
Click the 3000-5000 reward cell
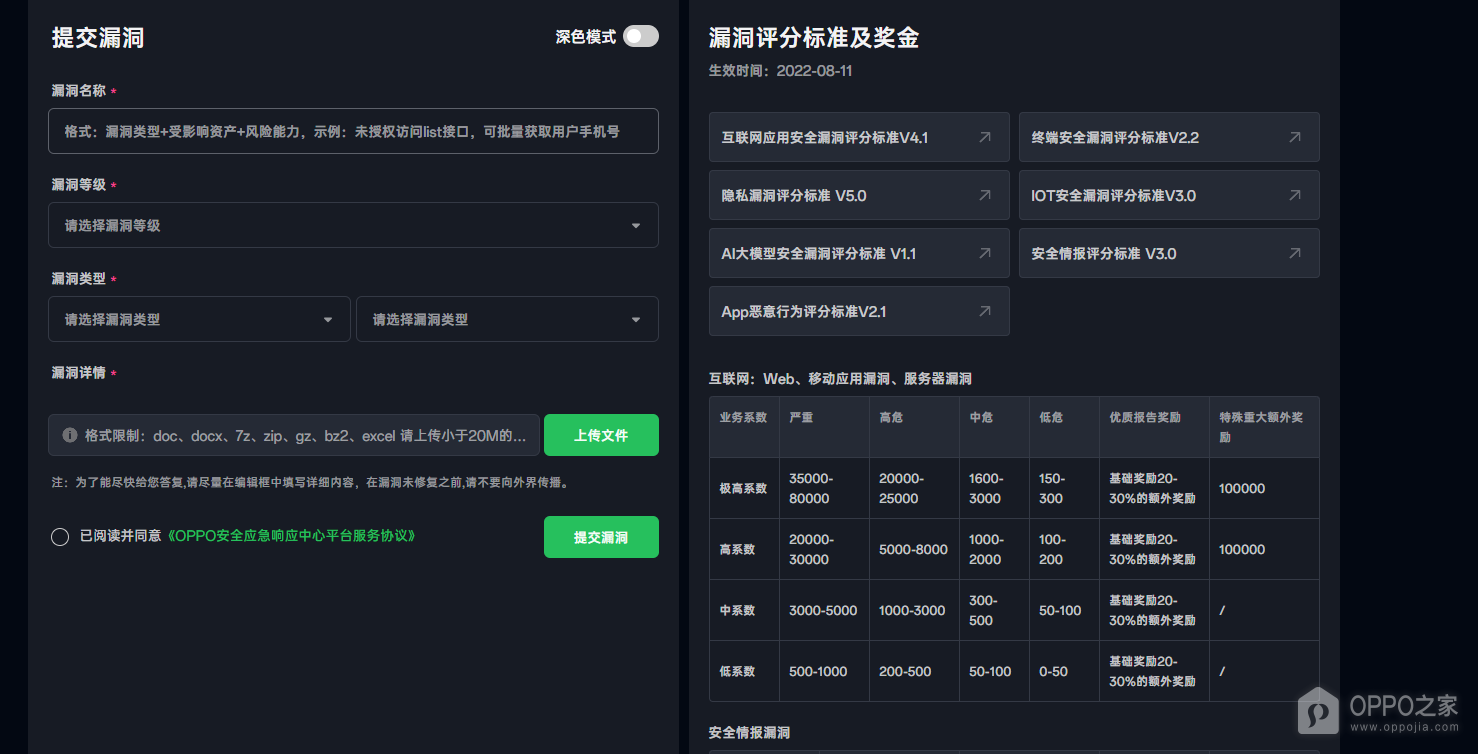(x=824, y=610)
